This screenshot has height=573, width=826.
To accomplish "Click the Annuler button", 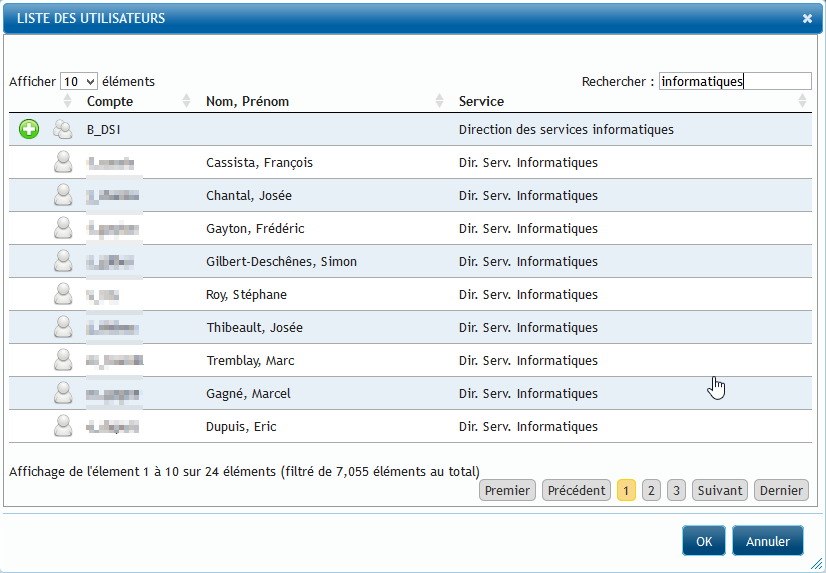I will coord(768,541).
